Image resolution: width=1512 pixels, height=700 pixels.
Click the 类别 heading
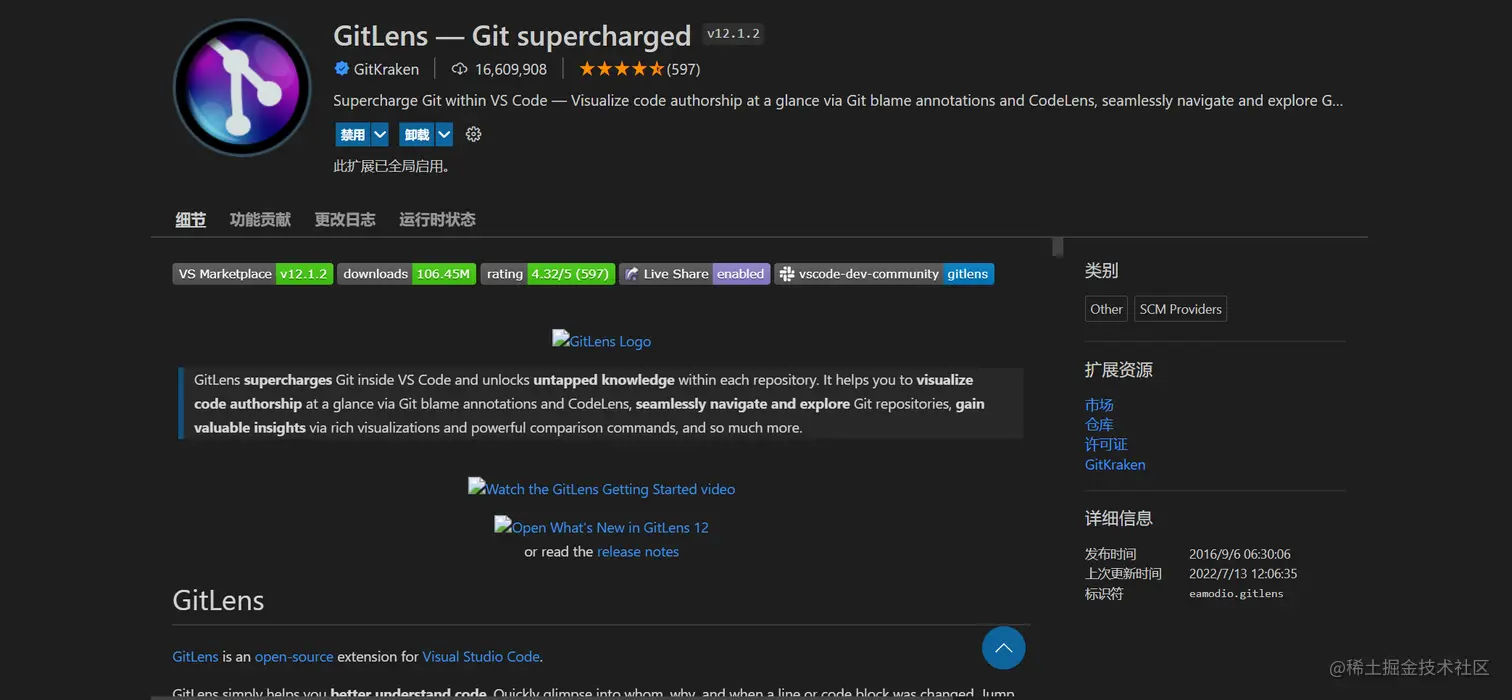pyautogui.click(x=1101, y=271)
